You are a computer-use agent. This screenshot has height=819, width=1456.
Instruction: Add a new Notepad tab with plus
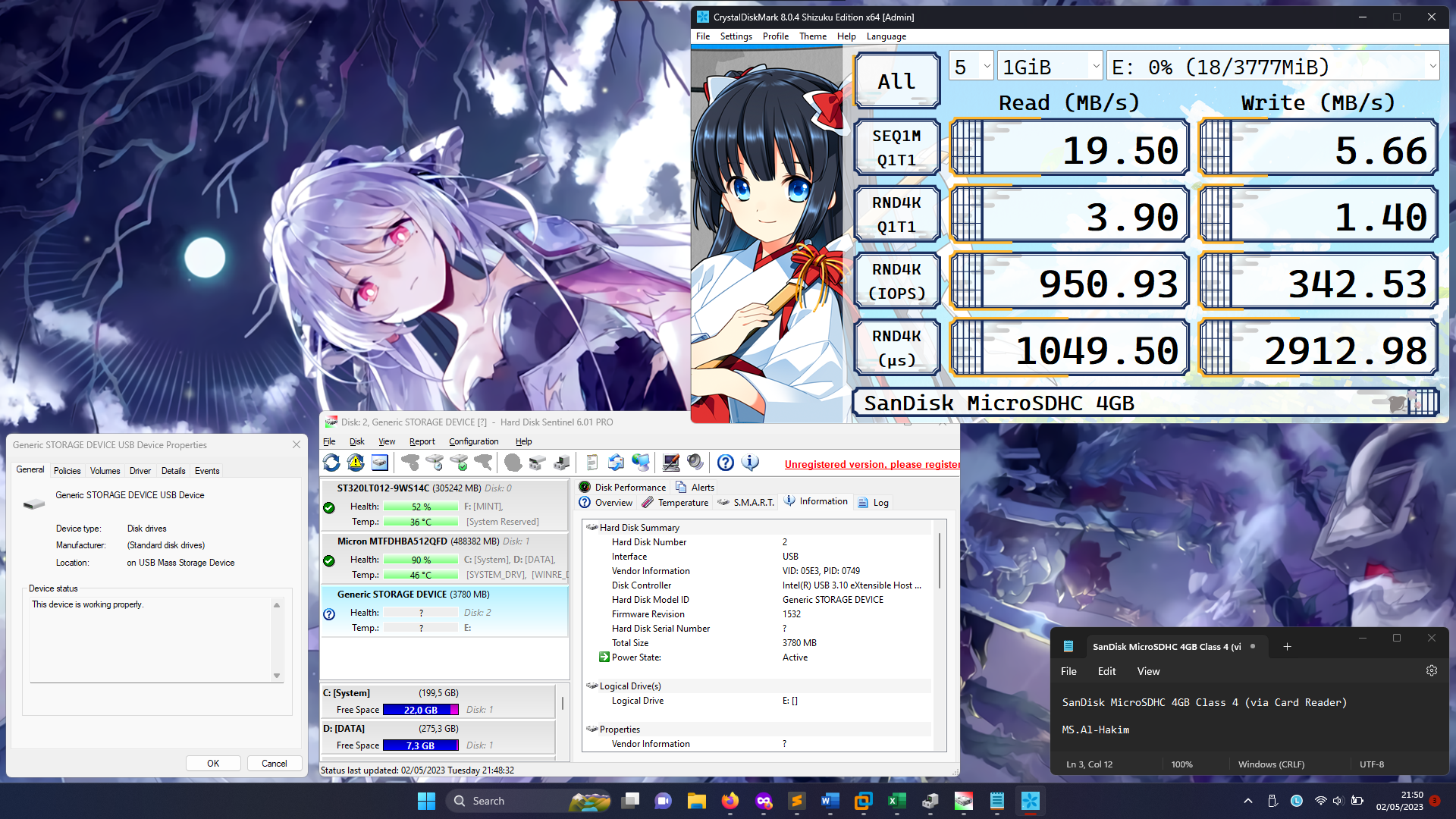pyautogui.click(x=1287, y=647)
